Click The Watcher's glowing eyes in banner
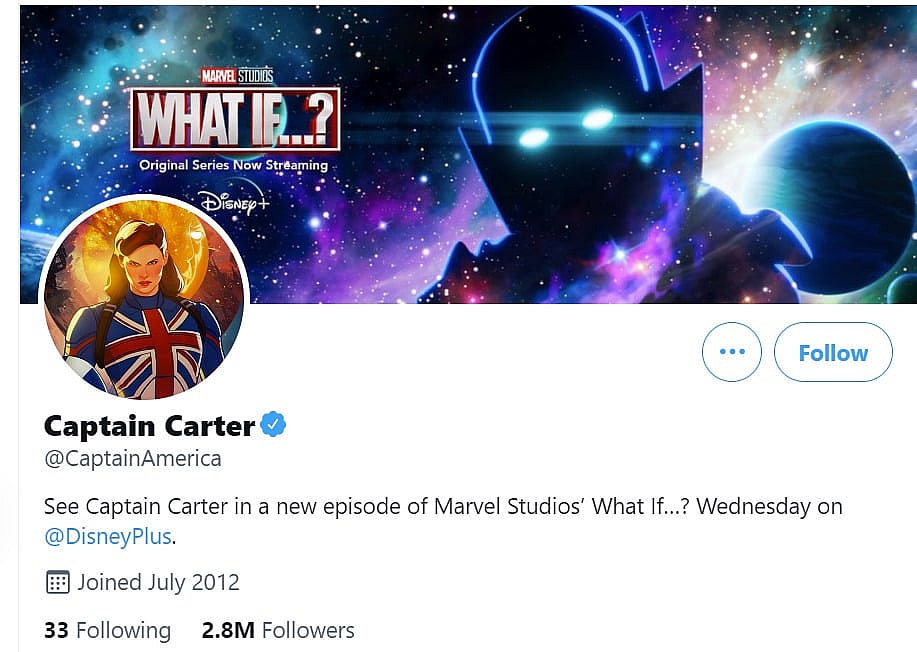 point(565,128)
